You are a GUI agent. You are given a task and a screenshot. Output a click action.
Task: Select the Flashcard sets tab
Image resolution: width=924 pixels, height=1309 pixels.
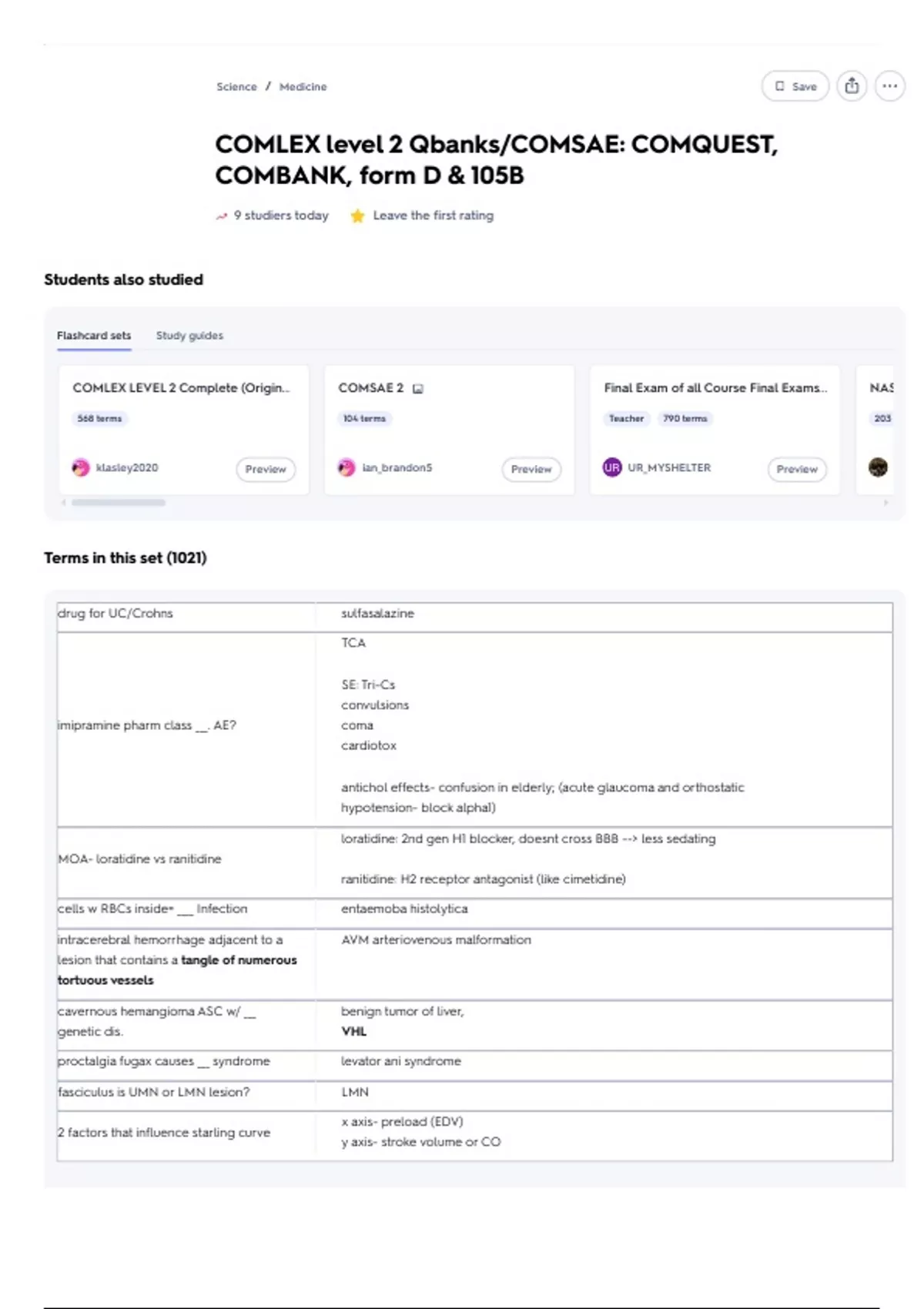pos(94,336)
